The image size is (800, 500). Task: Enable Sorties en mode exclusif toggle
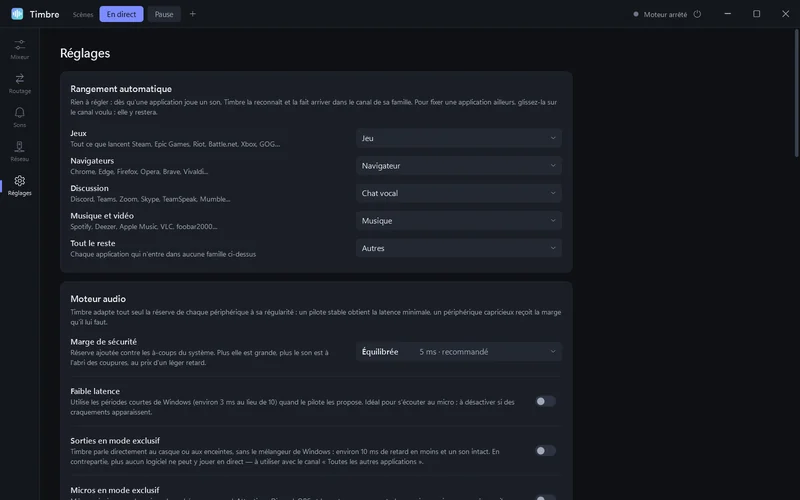coord(545,451)
